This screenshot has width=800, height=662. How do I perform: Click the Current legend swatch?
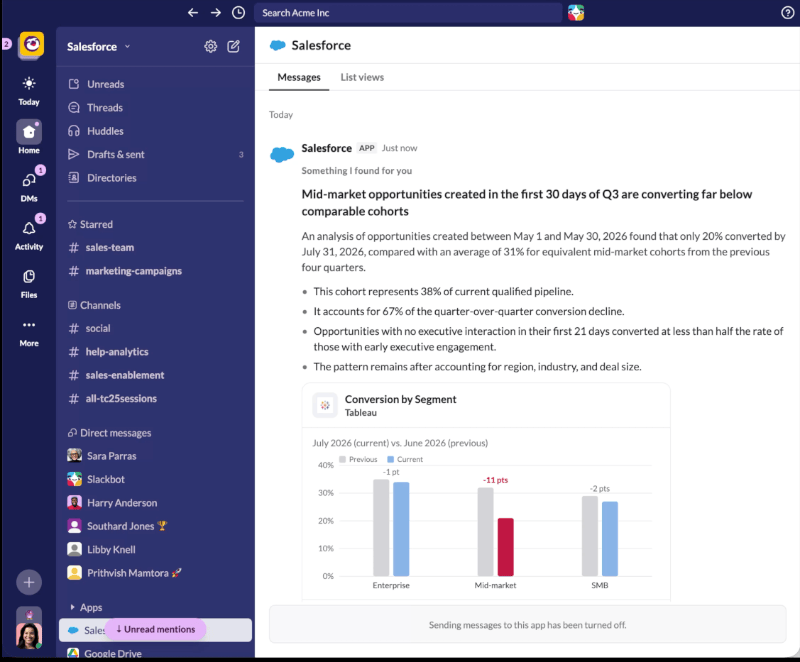390,459
